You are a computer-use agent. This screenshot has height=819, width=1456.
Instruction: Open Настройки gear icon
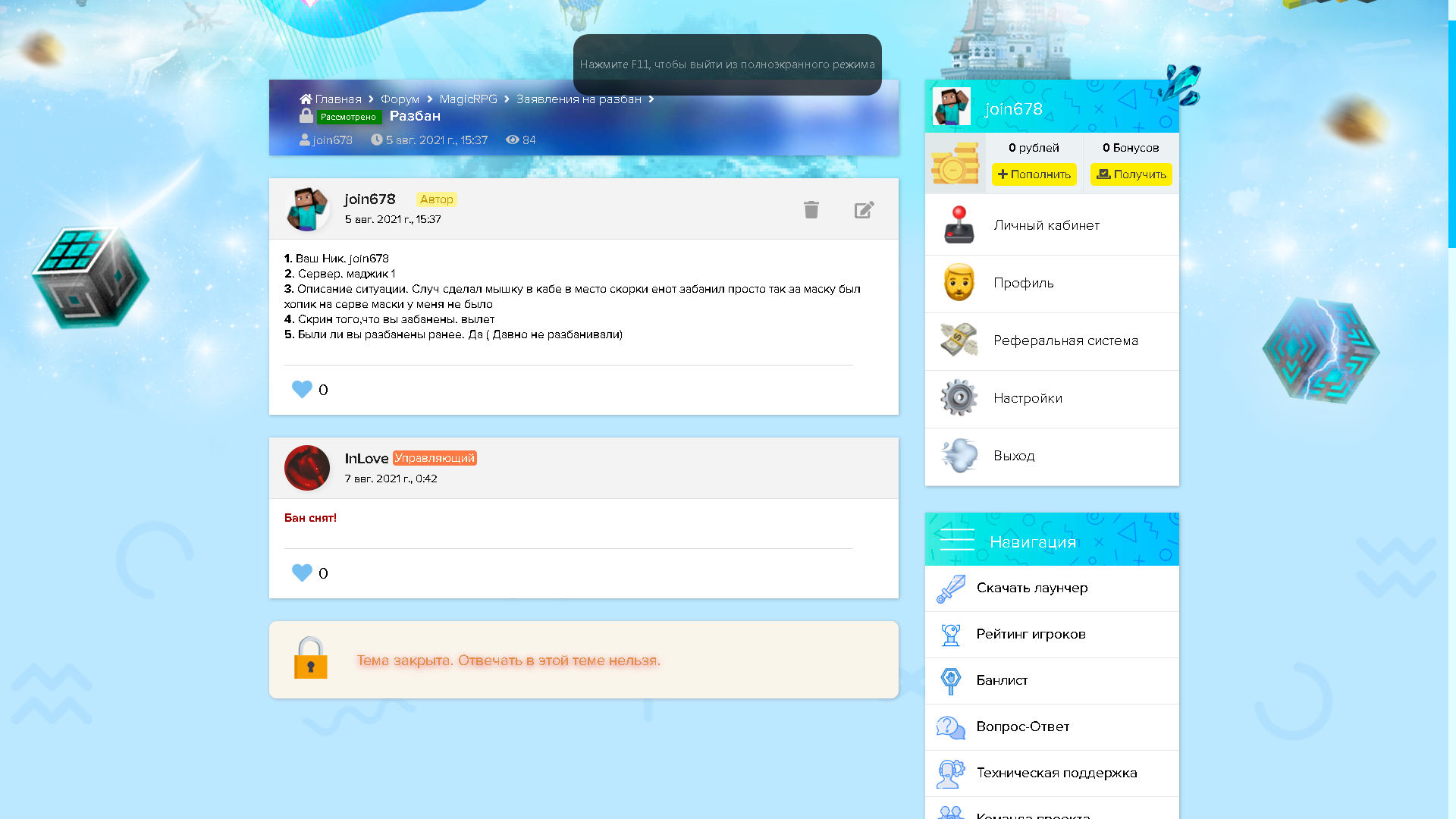point(959,398)
